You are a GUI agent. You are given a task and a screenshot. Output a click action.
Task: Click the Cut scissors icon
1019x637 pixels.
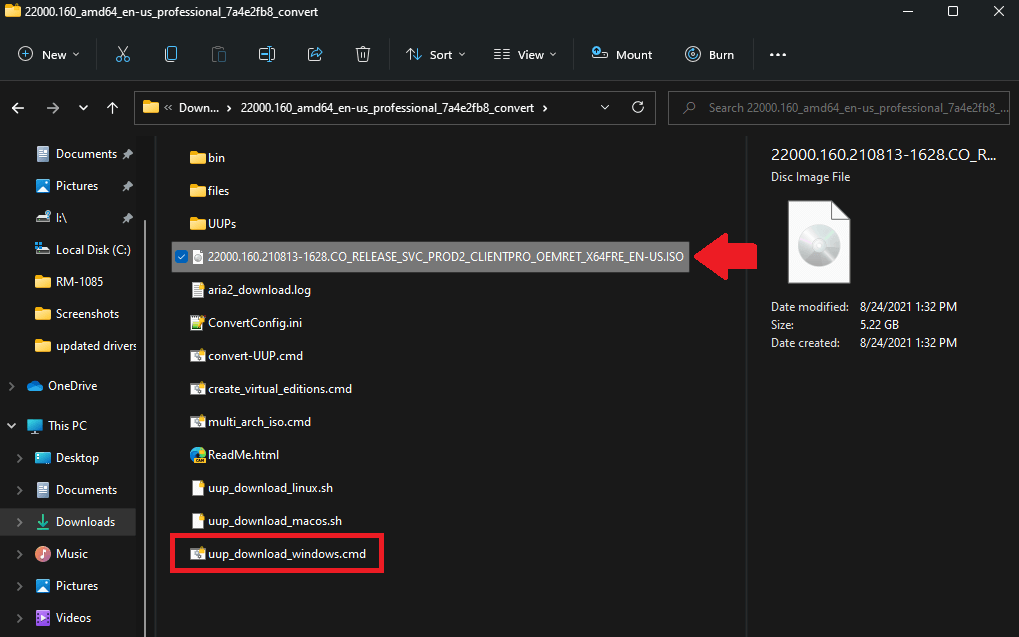point(122,55)
